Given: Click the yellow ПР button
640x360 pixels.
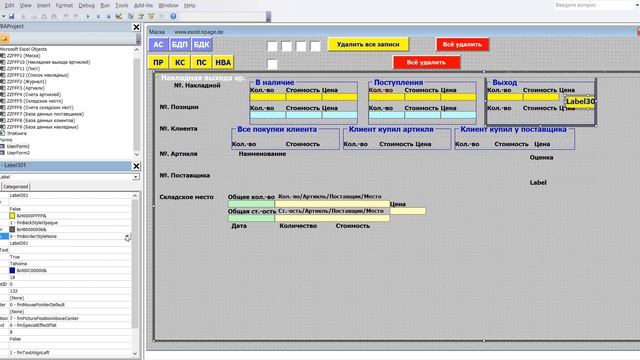Looking at the screenshot, I should (158, 62).
